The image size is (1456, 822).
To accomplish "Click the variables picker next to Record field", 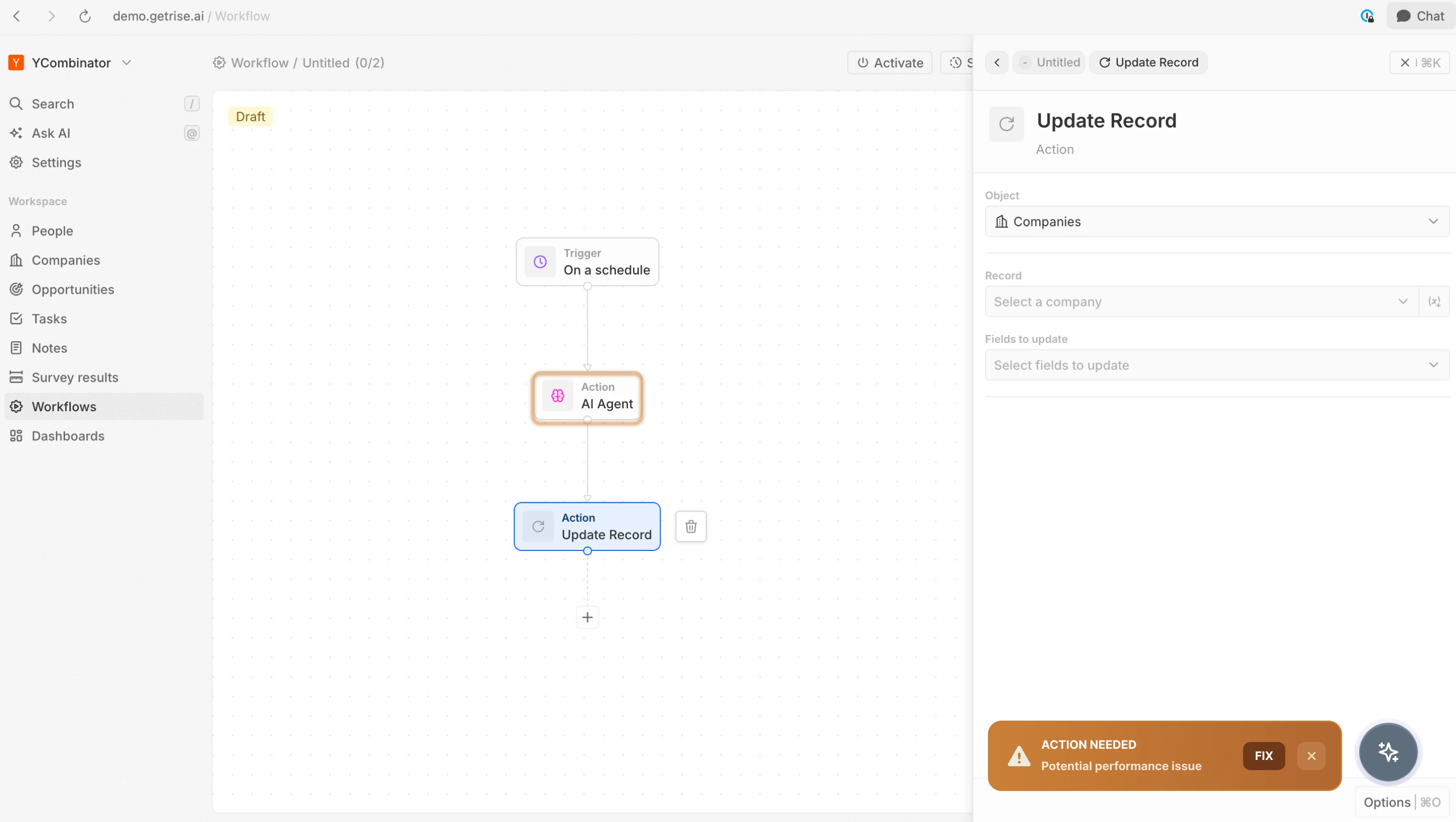I will click(1435, 301).
